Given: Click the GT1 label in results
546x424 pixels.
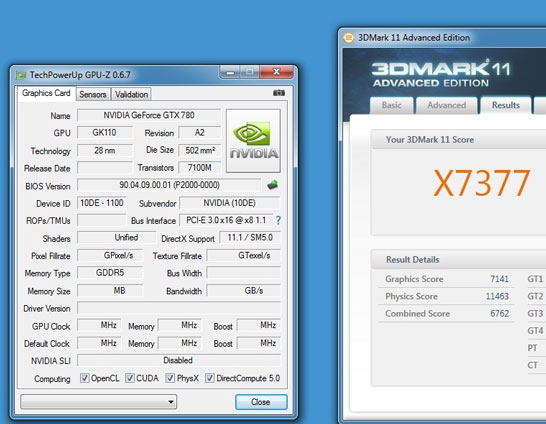Looking at the screenshot, I should click(535, 279).
